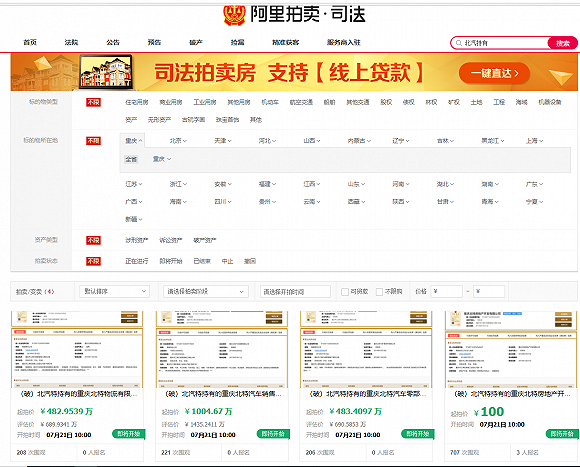Screen dimensions: 580x467
Task: Select 全省 option in the sub-panel
Action: (x=131, y=159)
